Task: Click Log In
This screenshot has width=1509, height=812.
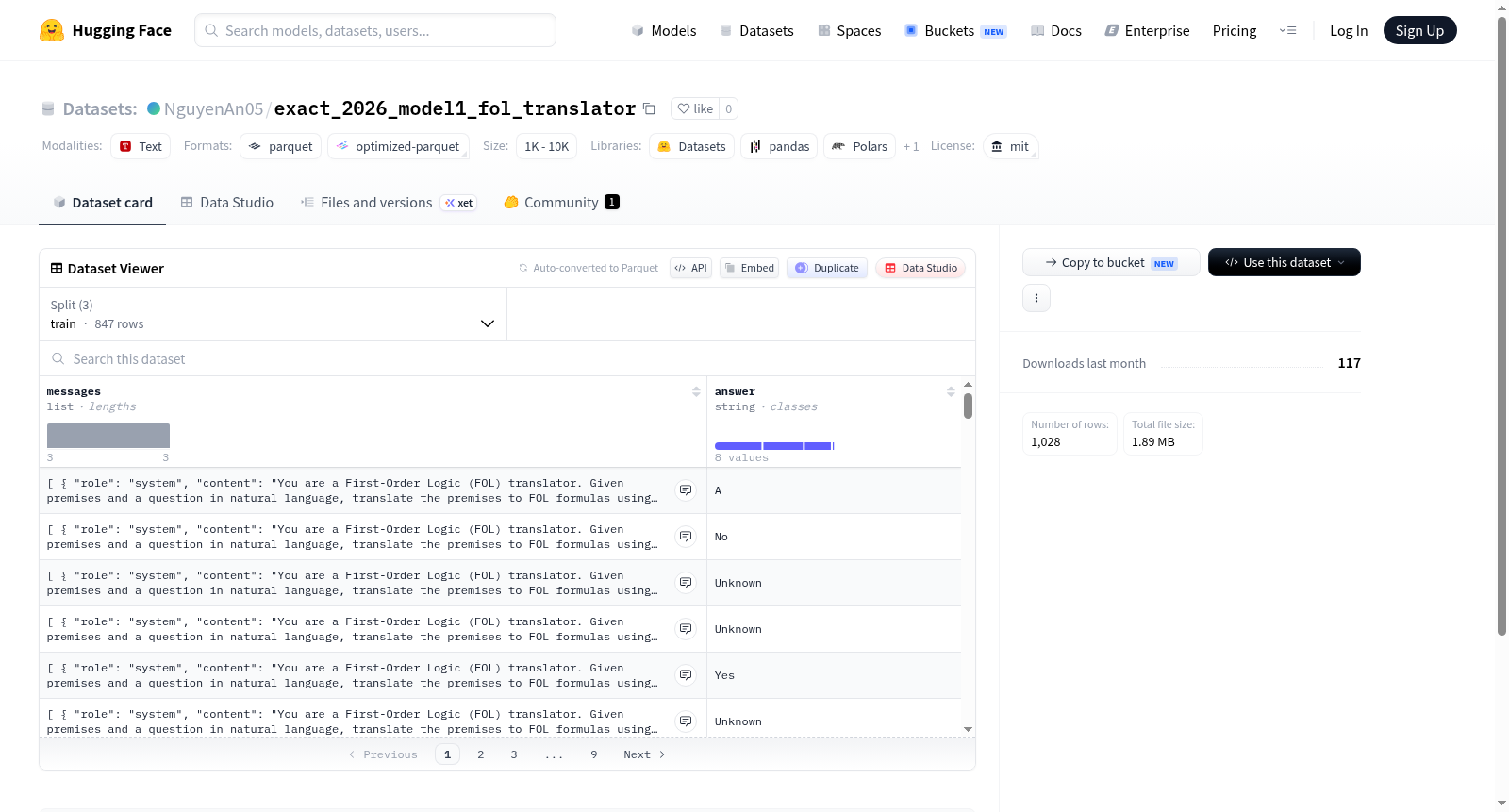Action: [x=1349, y=30]
